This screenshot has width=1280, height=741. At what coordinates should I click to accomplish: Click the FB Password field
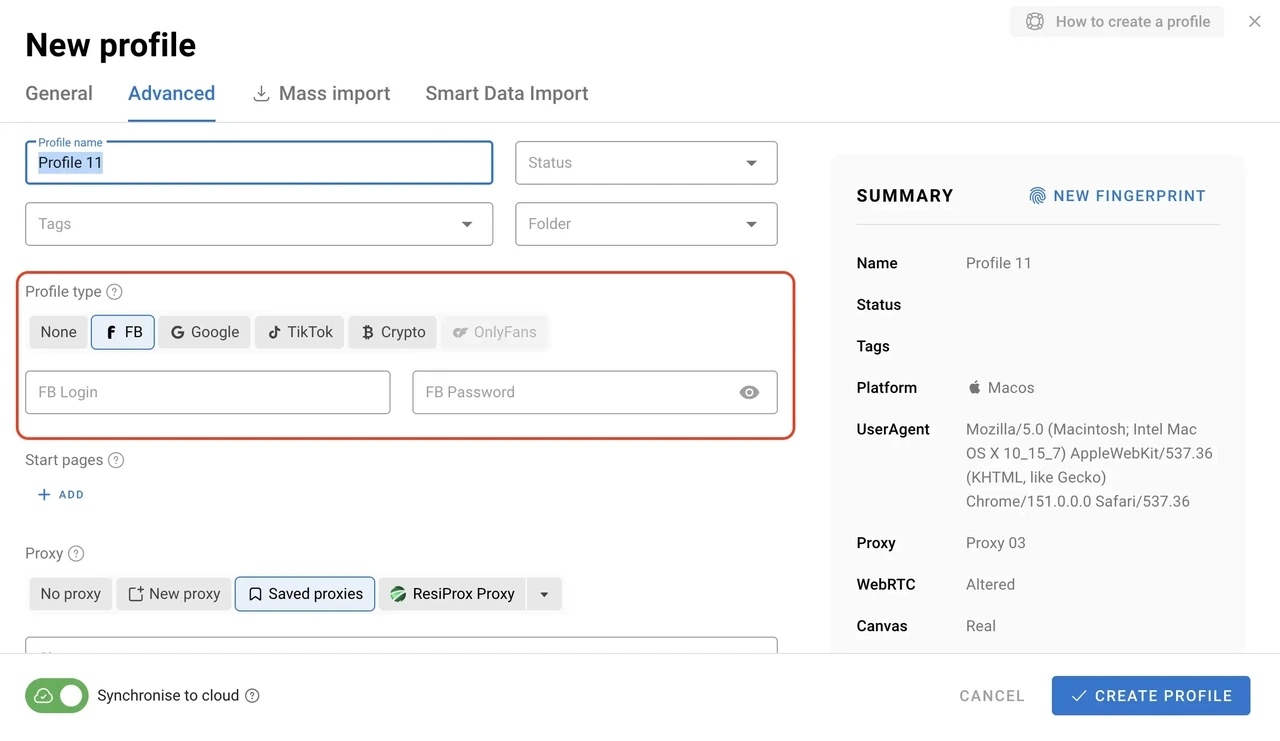tap(595, 392)
